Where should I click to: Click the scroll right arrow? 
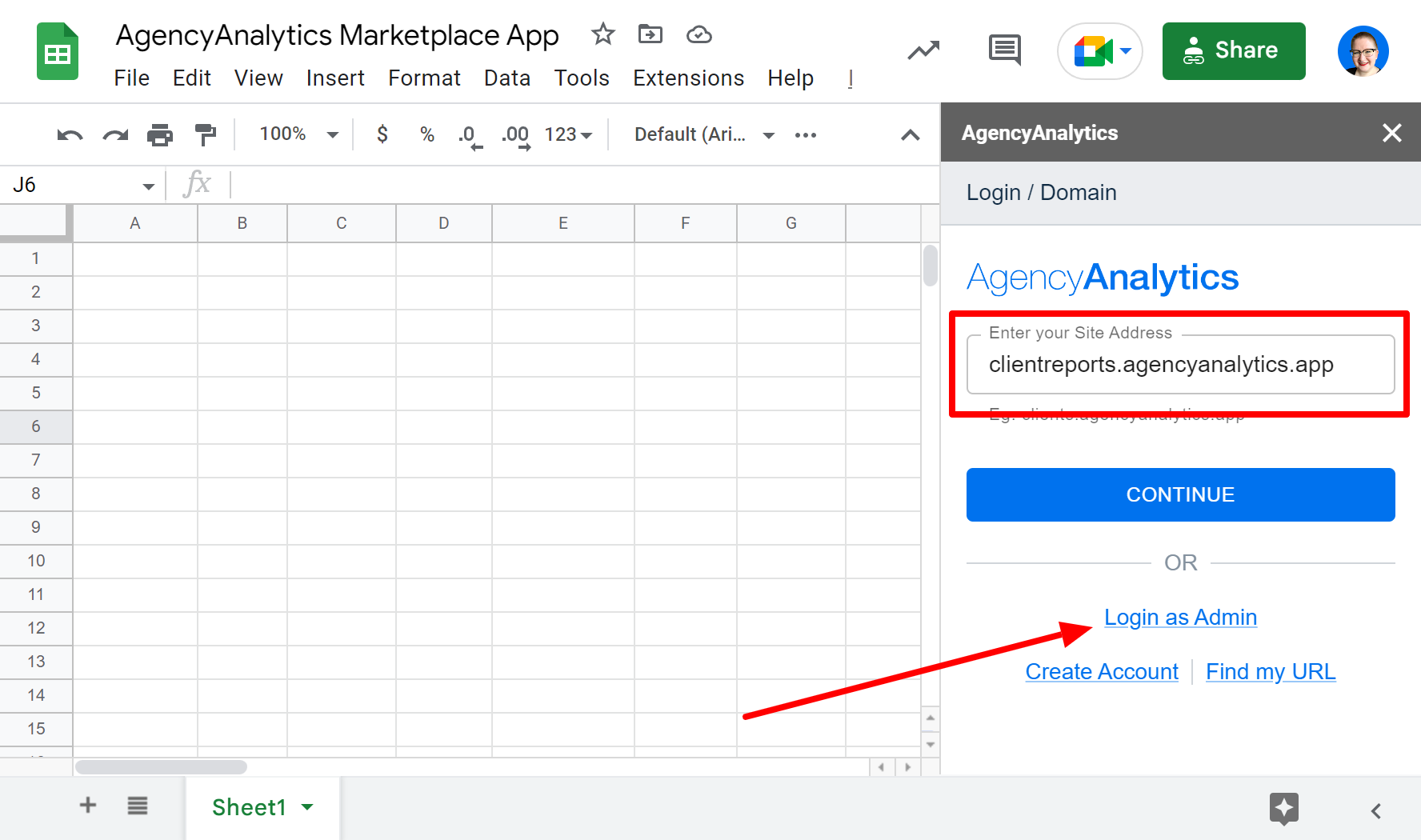pos(907,767)
